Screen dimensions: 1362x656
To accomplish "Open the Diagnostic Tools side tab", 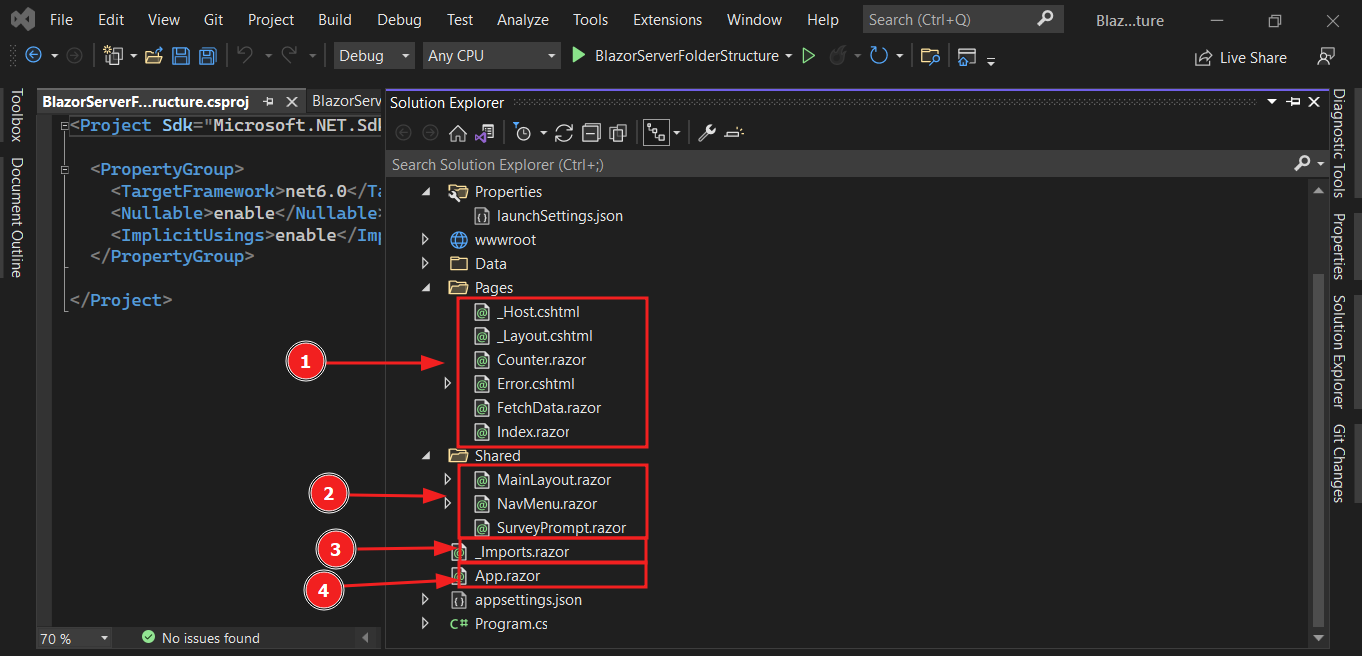I will pos(1339,143).
